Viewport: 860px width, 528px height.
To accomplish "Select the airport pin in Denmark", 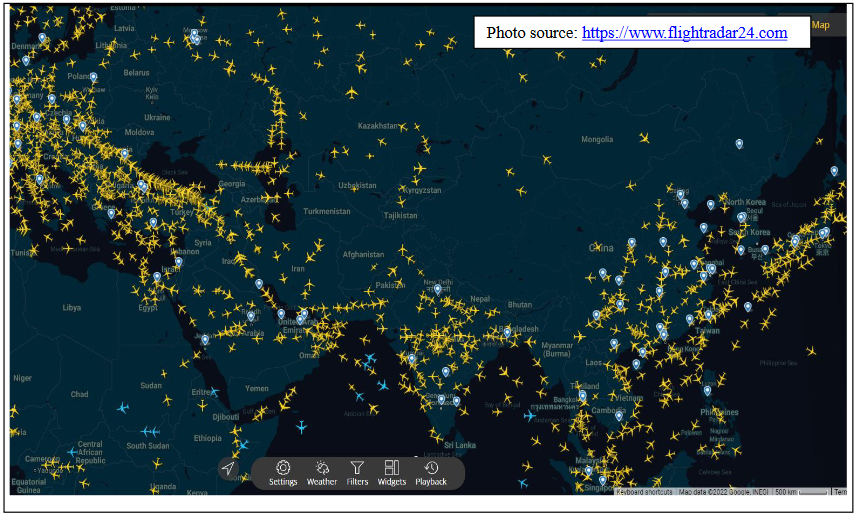I will 42,38.
